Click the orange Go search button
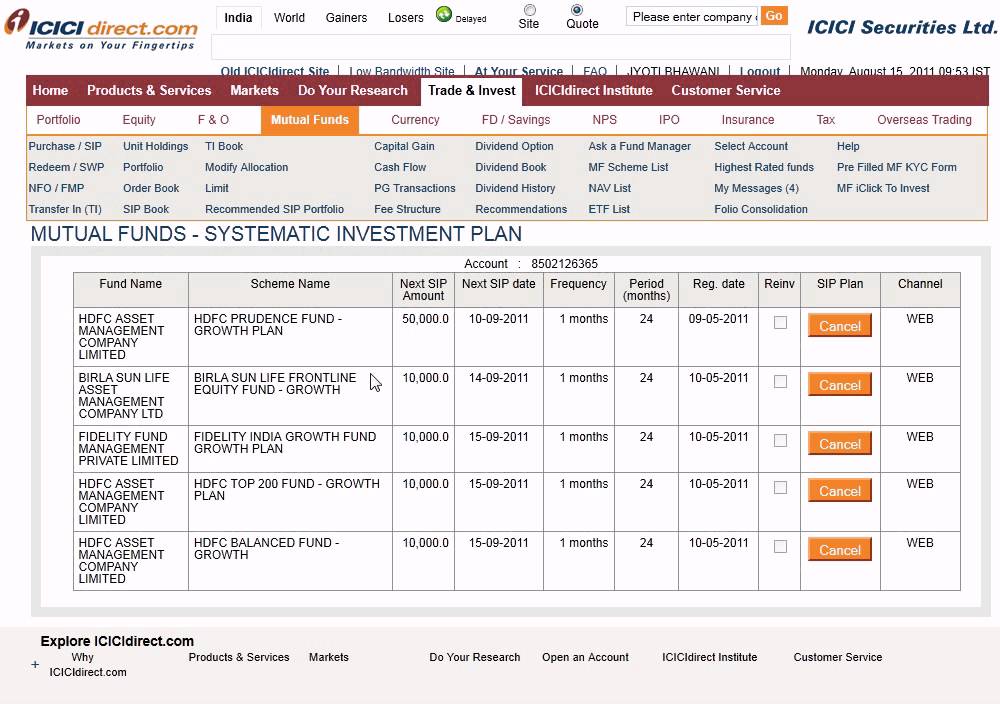This screenshot has height=704, width=1000. 774,16
